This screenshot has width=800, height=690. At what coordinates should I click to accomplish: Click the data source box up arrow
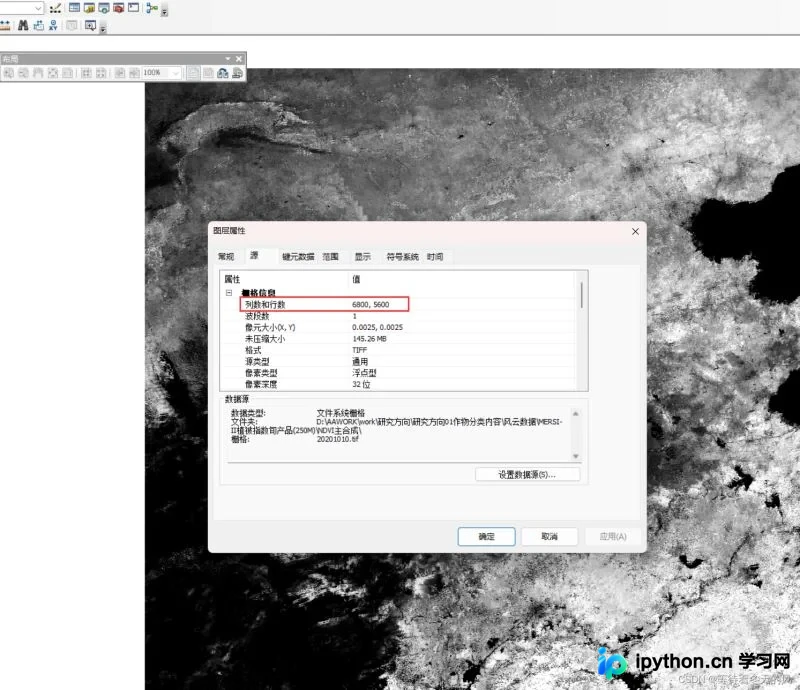click(576, 414)
